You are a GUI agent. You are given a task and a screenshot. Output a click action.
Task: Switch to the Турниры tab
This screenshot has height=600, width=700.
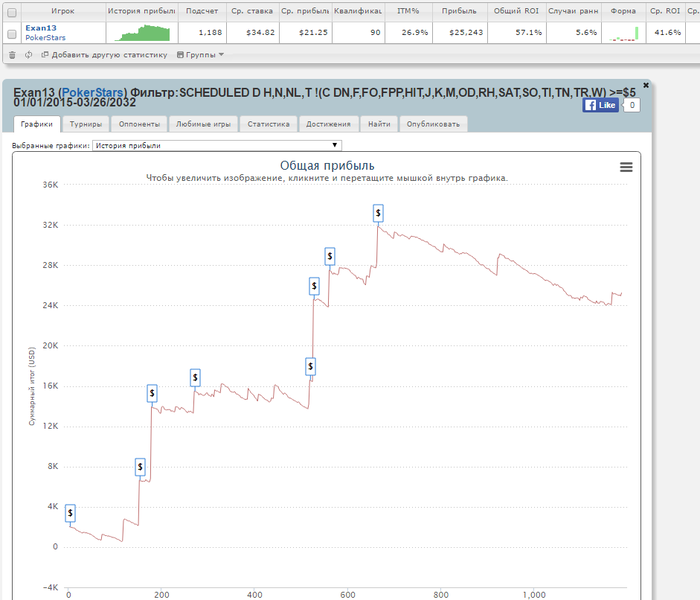(x=86, y=124)
